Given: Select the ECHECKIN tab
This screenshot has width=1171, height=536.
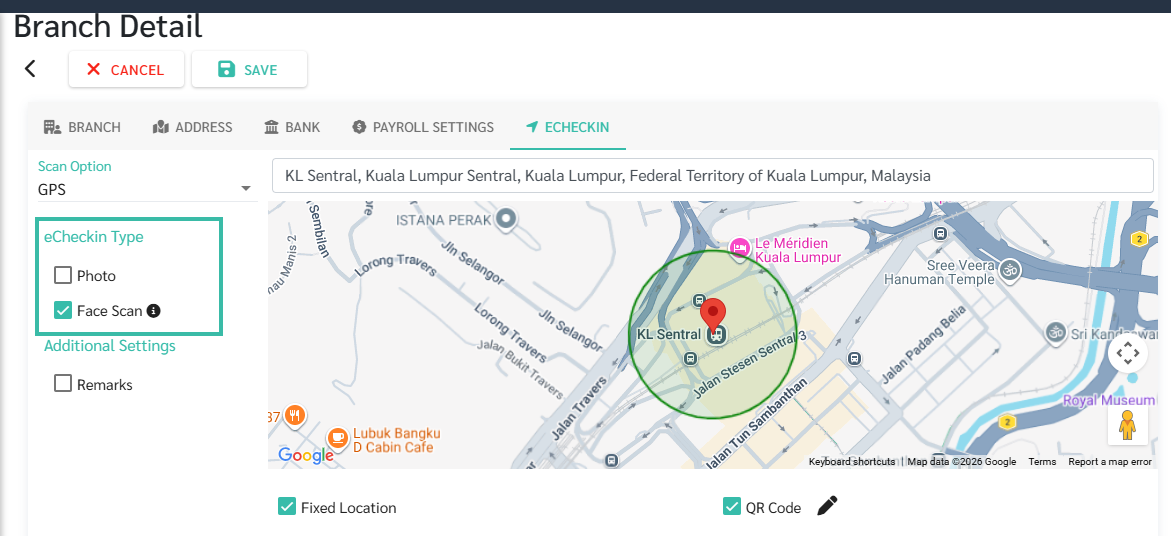Looking at the screenshot, I should (568, 127).
